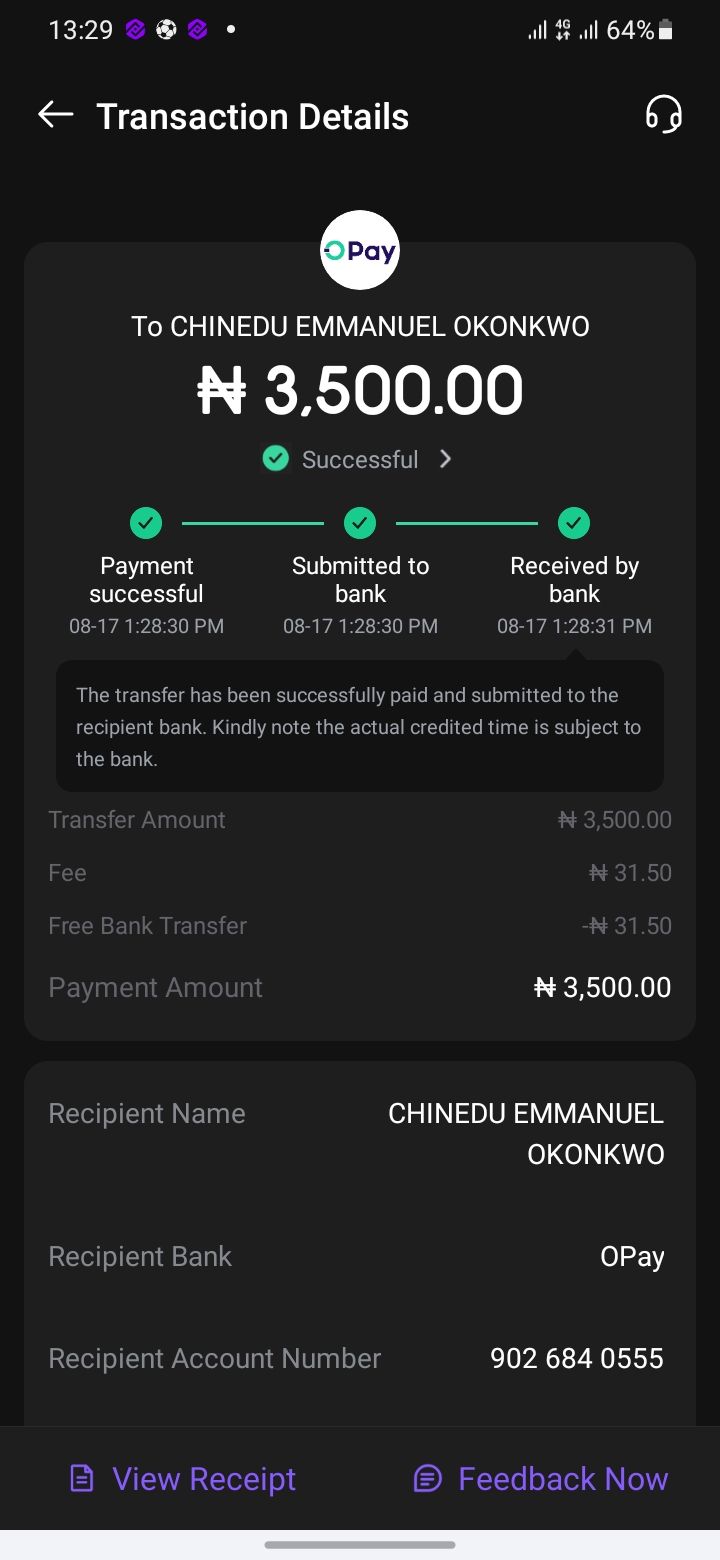Tap the Recipient Bank OPay value
Image resolution: width=720 pixels, height=1560 pixels.
pos(632,1257)
